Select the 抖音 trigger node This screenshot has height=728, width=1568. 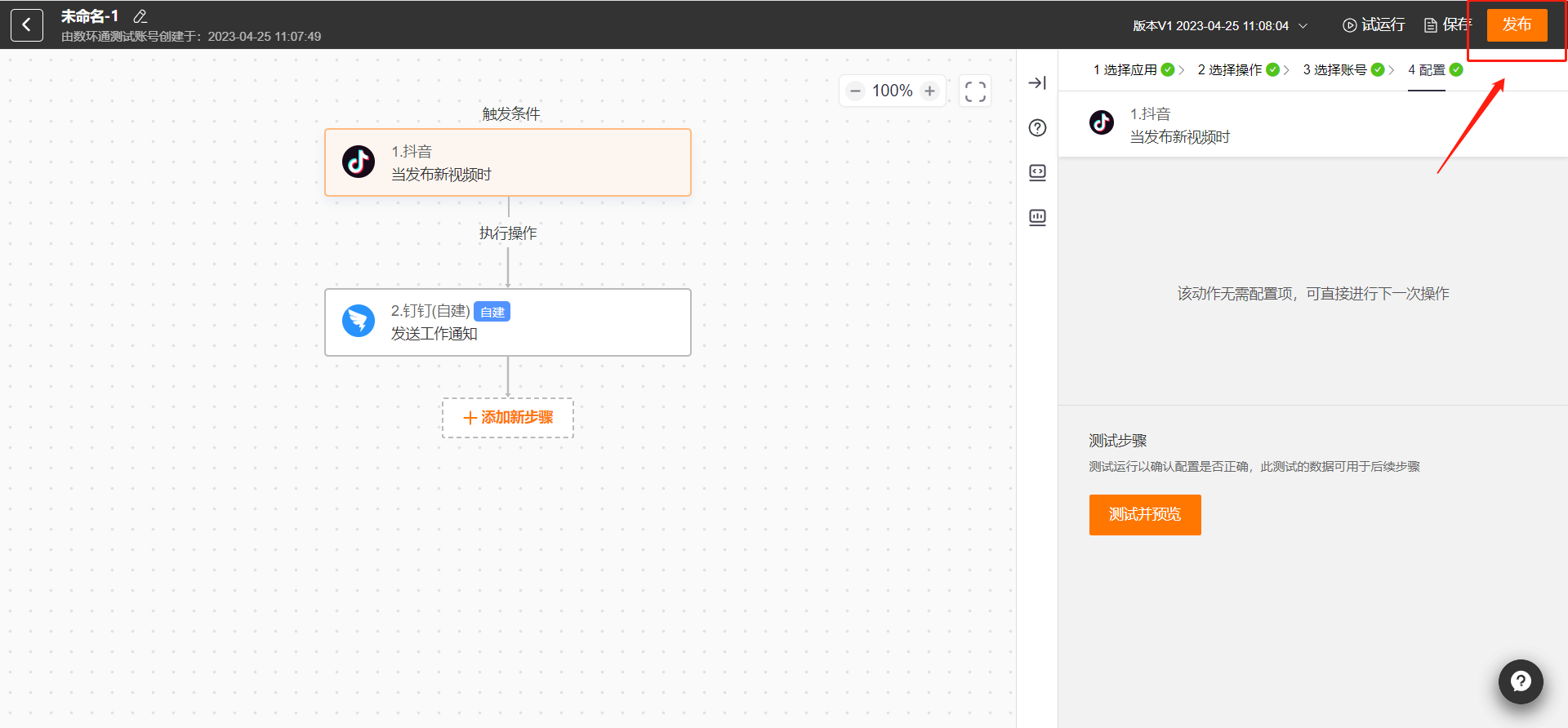(507, 162)
